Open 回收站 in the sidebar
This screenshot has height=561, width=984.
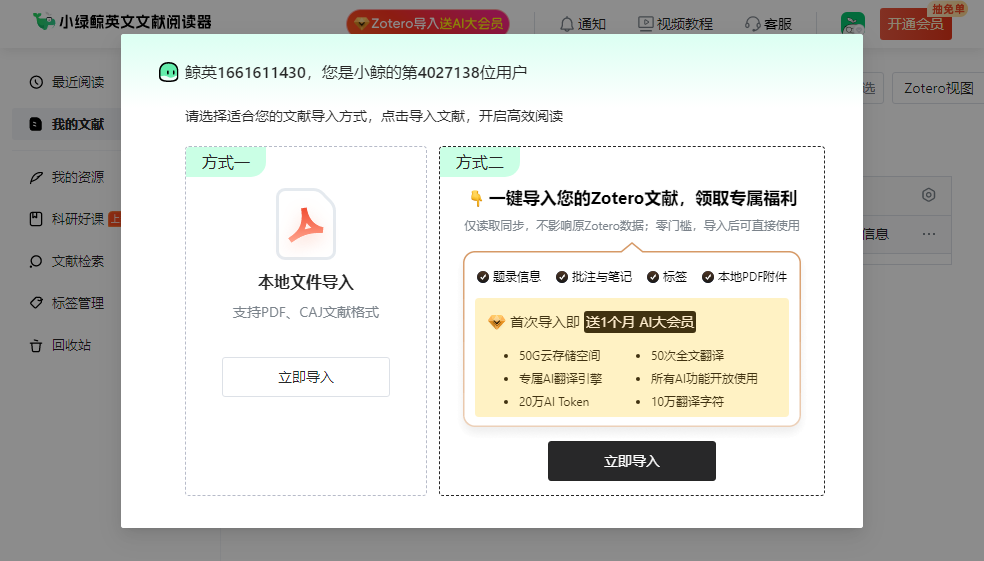coord(60,345)
